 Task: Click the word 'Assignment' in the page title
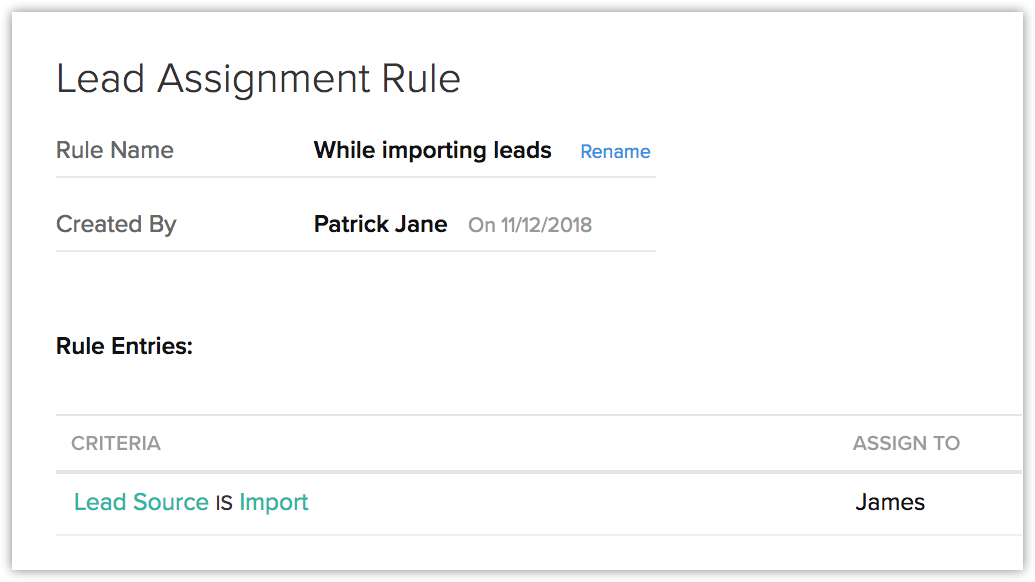pyautogui.click(x=258, y=79)
